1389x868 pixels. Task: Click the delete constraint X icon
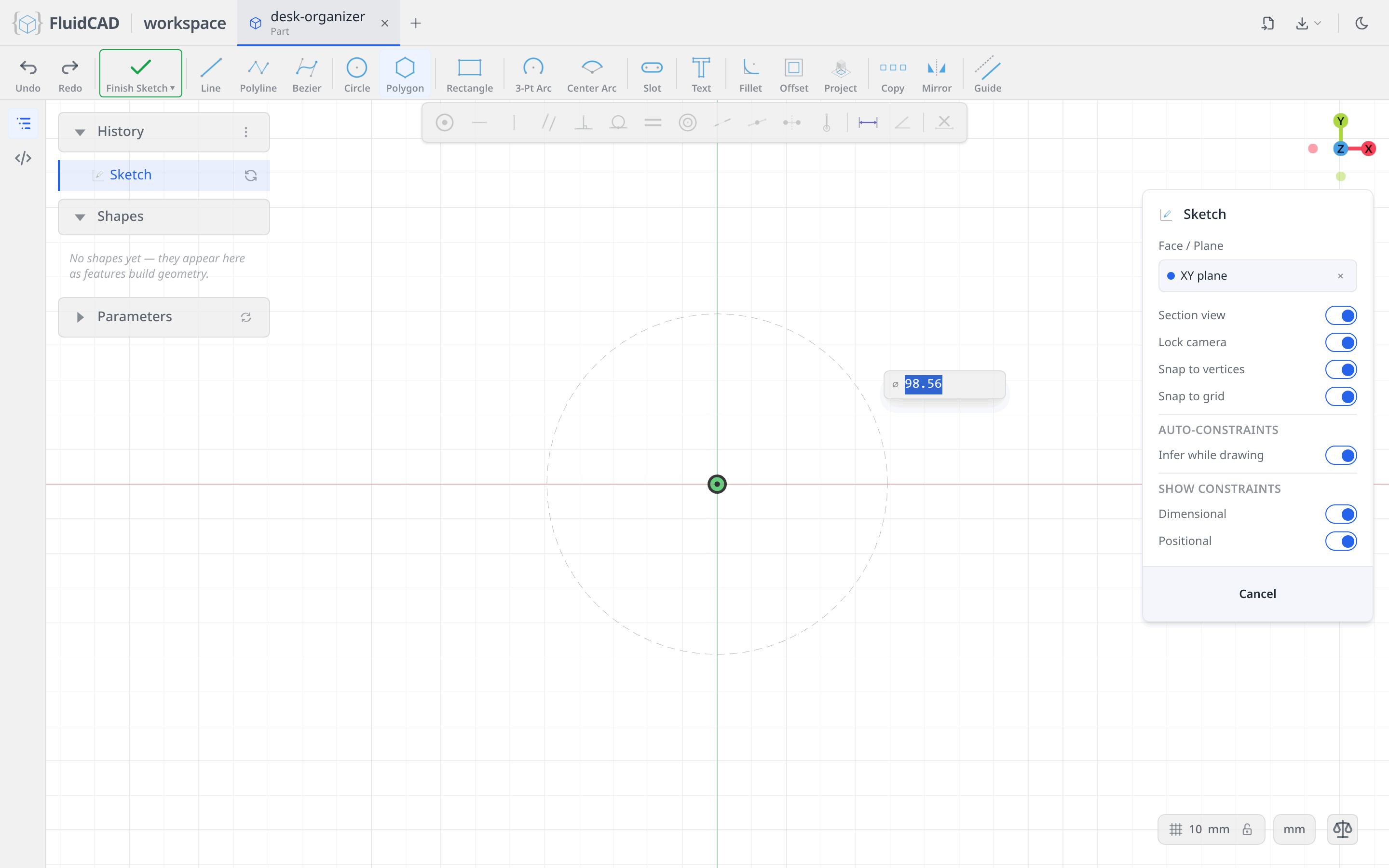click(944, 122)
